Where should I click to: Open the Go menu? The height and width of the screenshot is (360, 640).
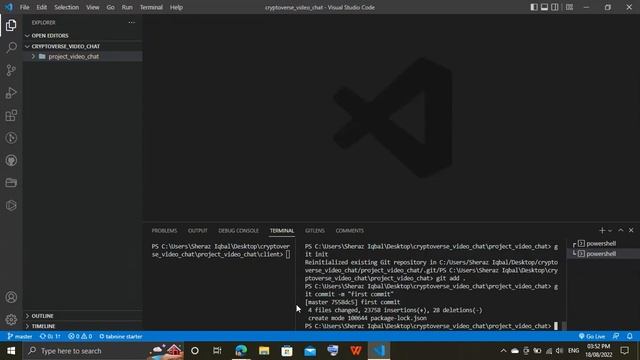tap(111, 7)
